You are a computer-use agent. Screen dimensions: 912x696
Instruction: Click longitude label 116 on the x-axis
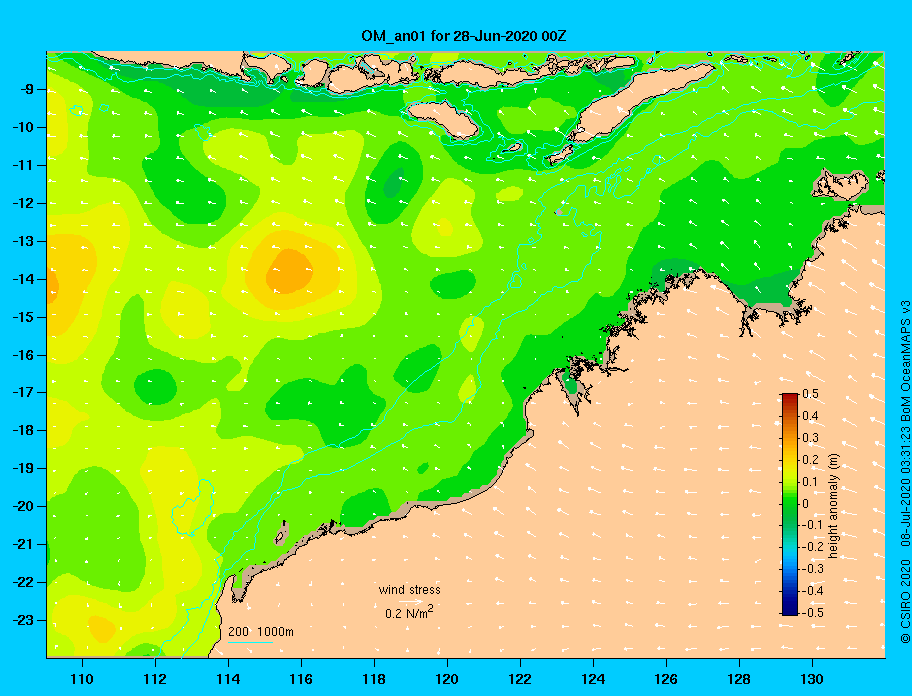tap(301, 679)
